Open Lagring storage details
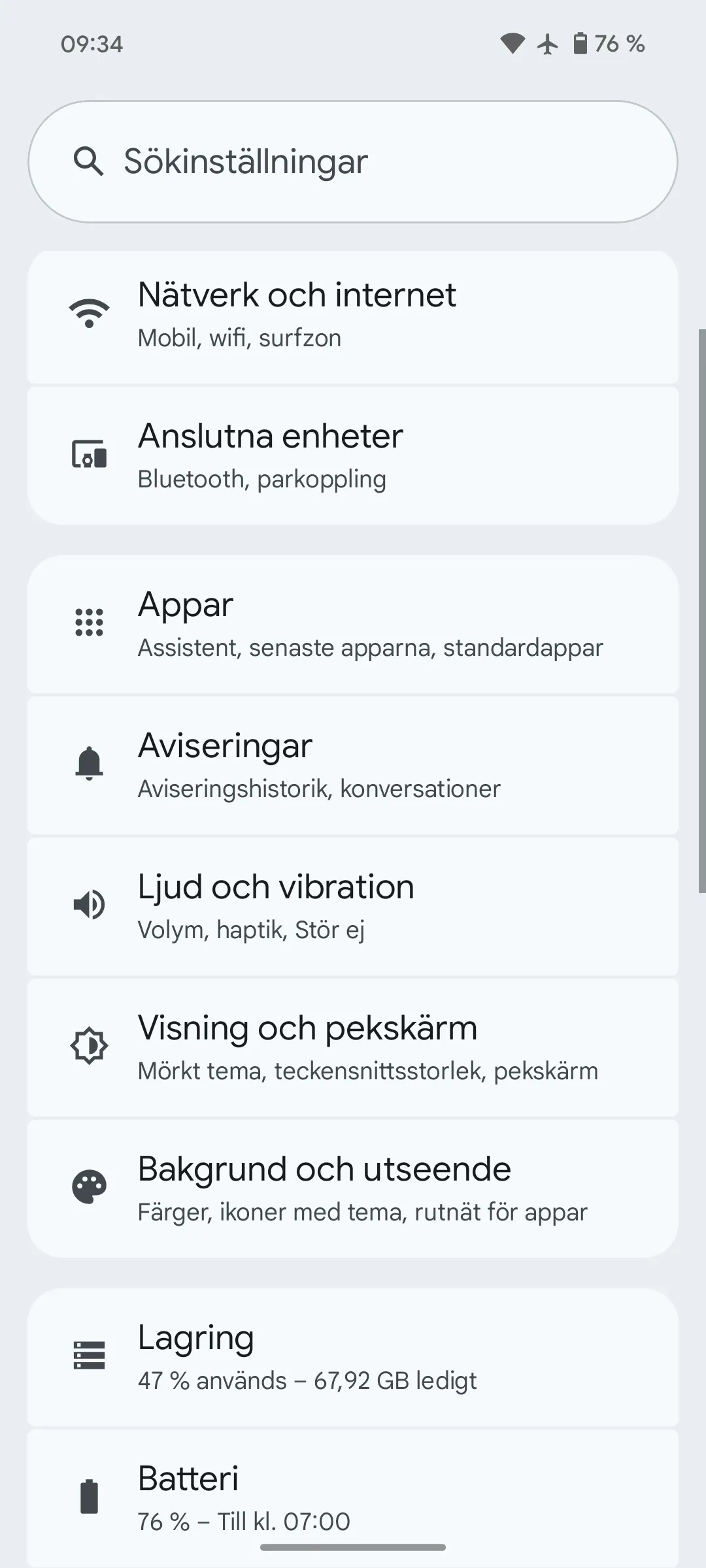706x1568 pixels. pos(353,1358)
